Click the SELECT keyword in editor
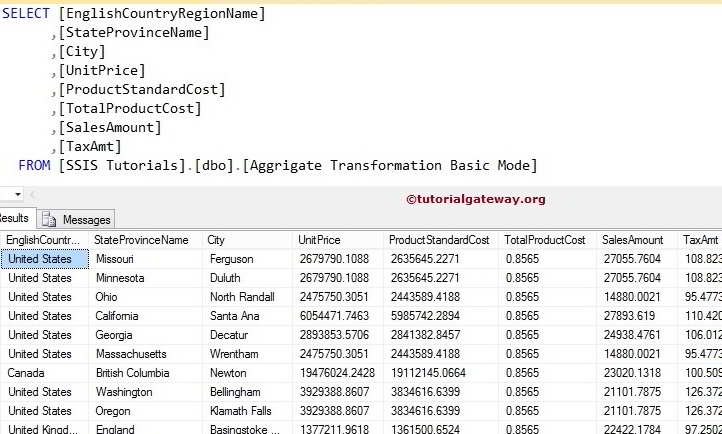The height and width of the screenshot is (434, 722). (x=25, y=13)
